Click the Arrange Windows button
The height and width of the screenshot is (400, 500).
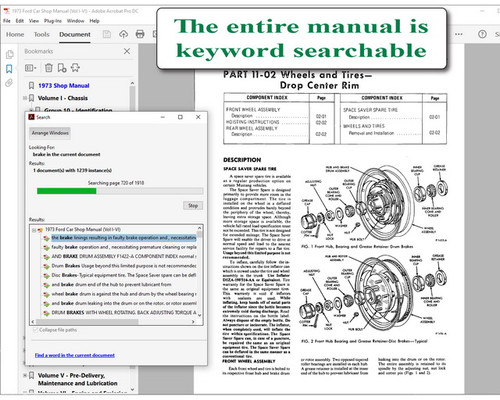click(x=50, y=133)
